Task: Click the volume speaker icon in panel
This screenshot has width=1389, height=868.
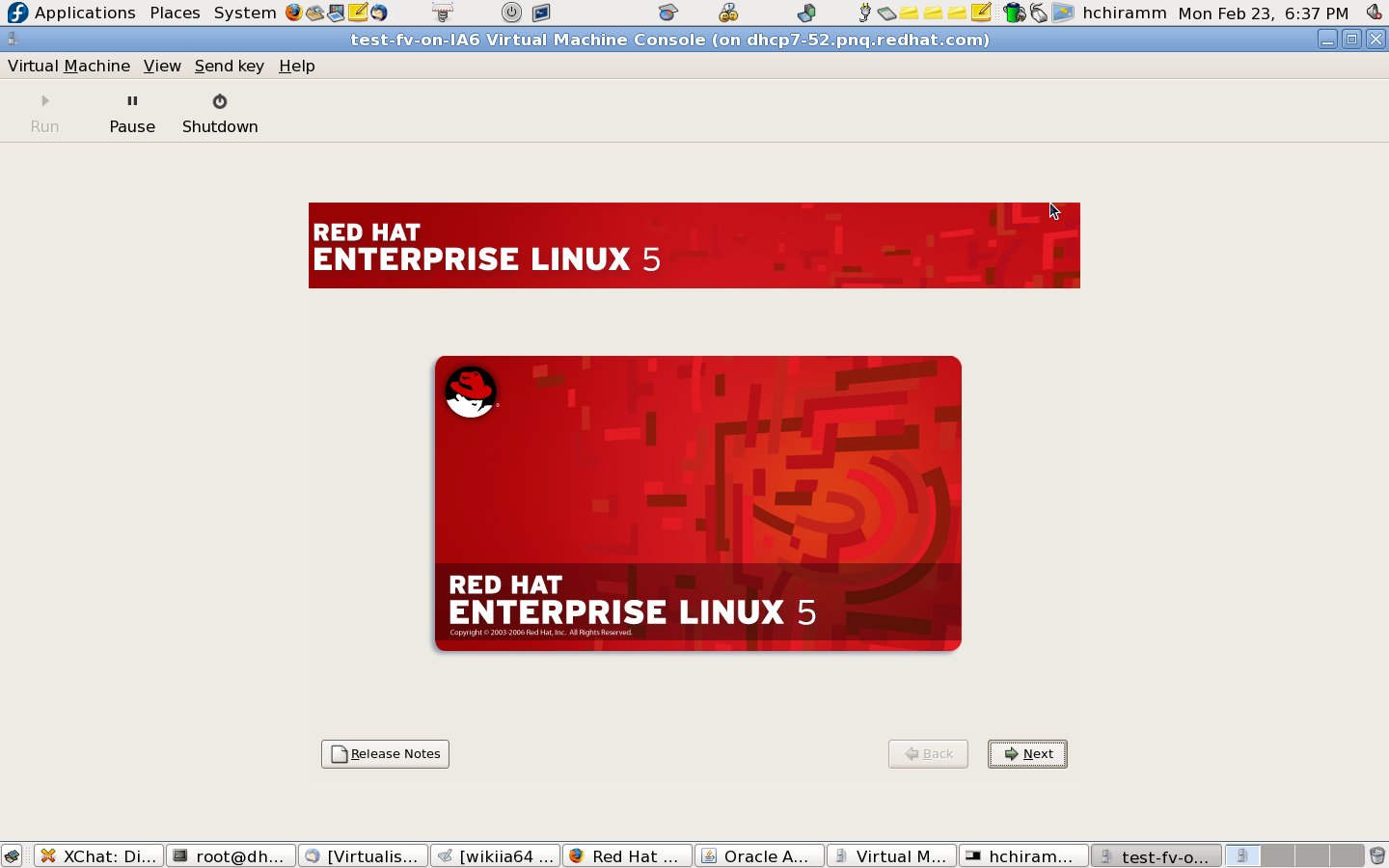Action: pos(1375,13)
